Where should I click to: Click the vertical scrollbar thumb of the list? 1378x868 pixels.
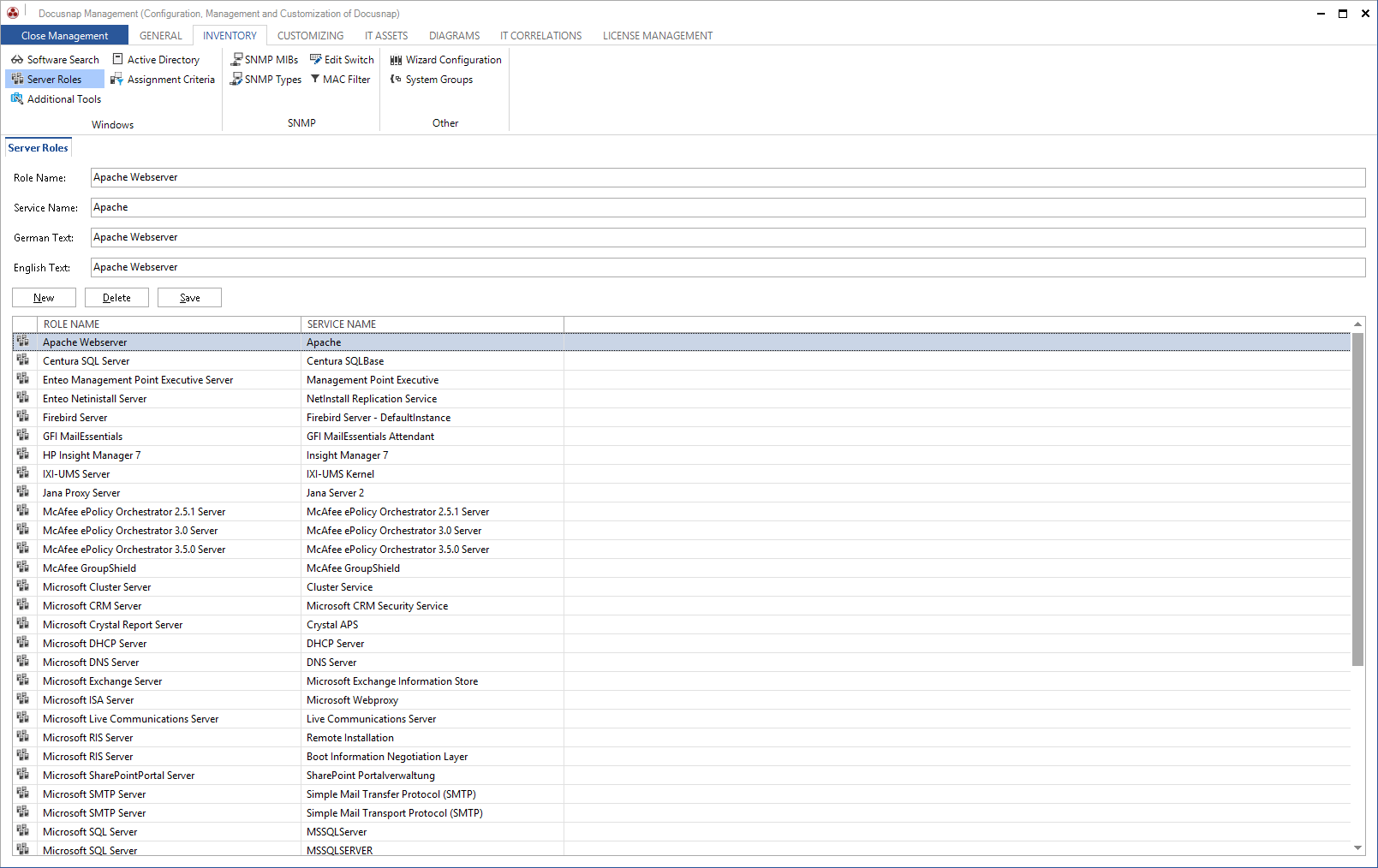pos(1357,499)
